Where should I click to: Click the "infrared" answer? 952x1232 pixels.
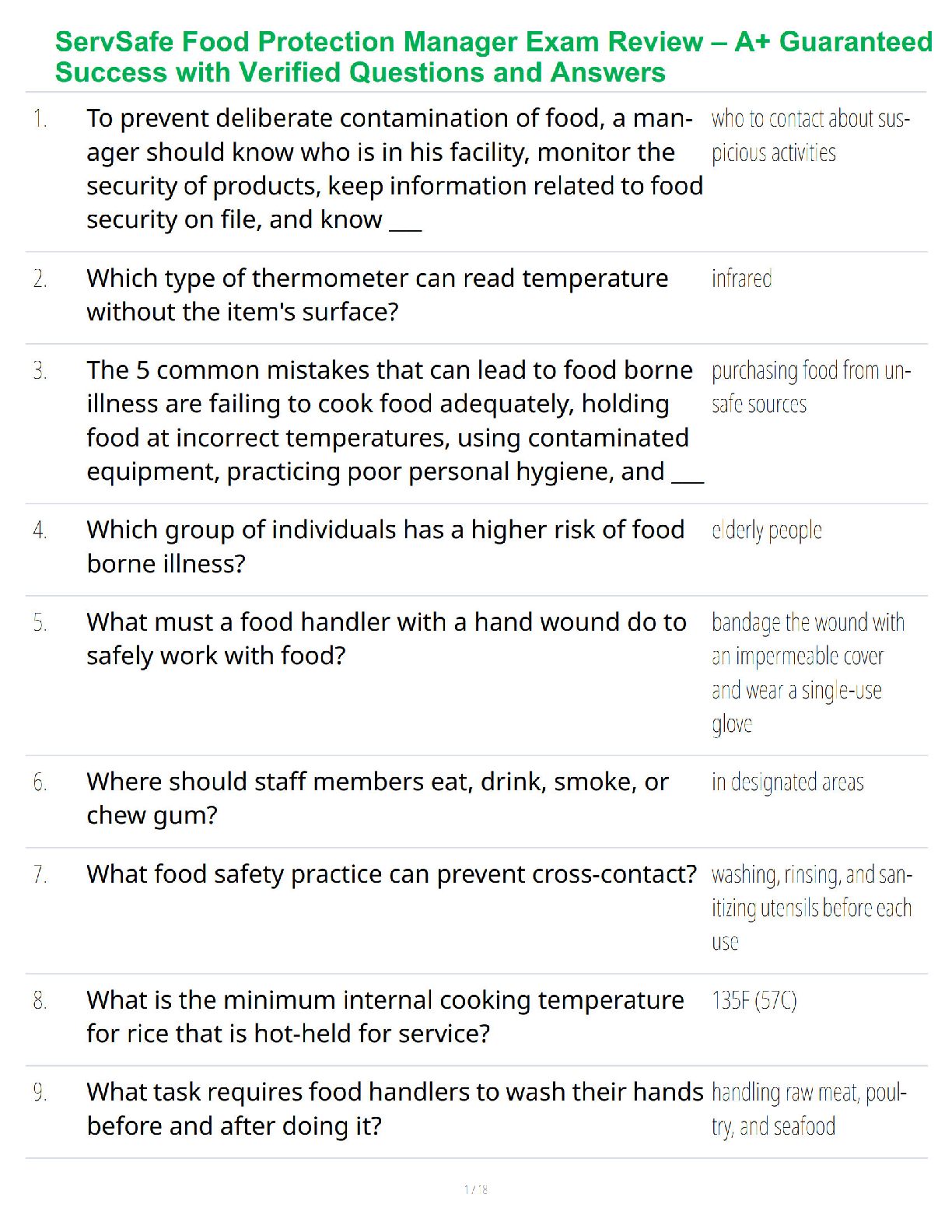741,278
